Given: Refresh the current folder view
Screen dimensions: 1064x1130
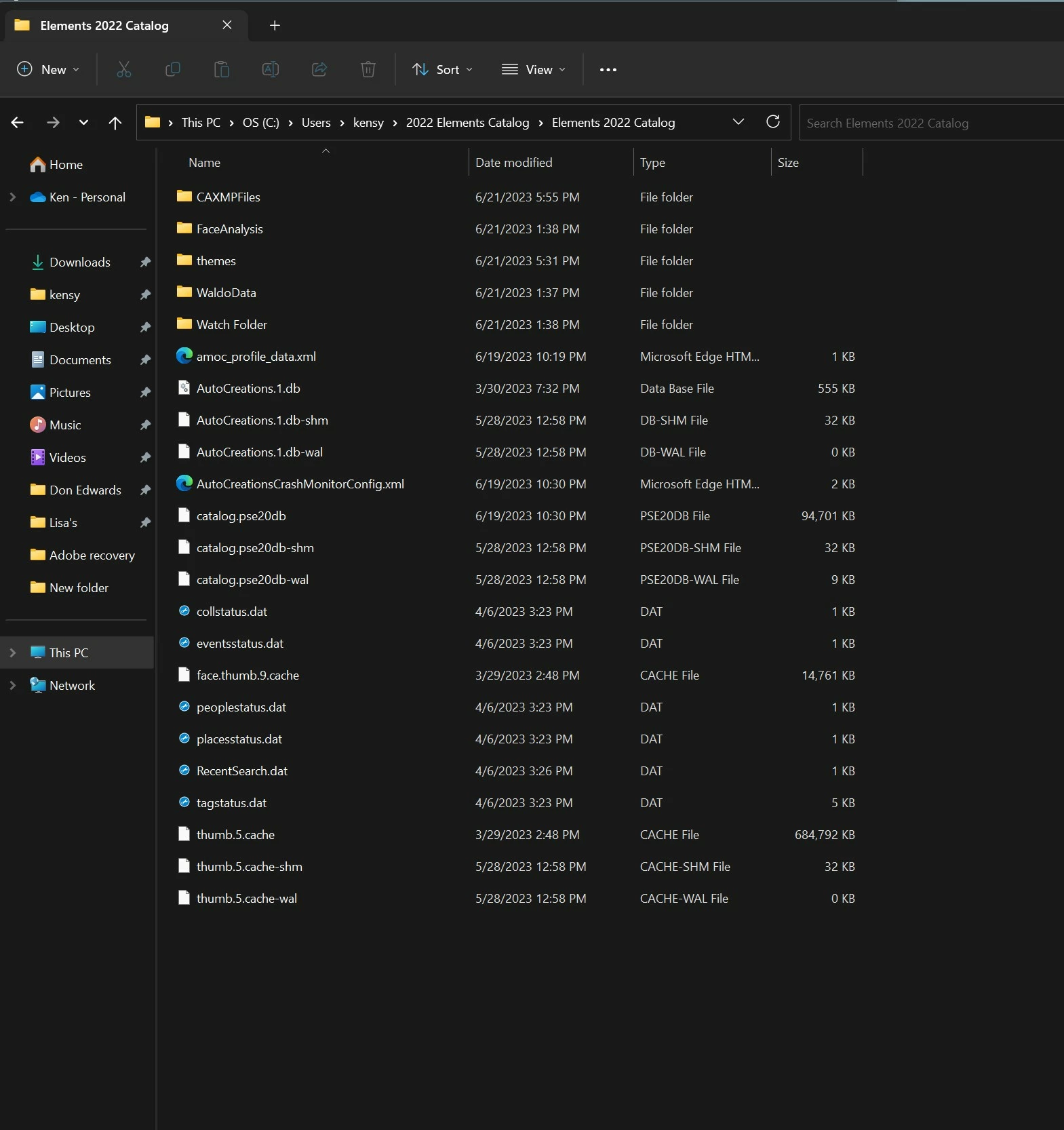Looking at the screenshot, I should [773, 122].
